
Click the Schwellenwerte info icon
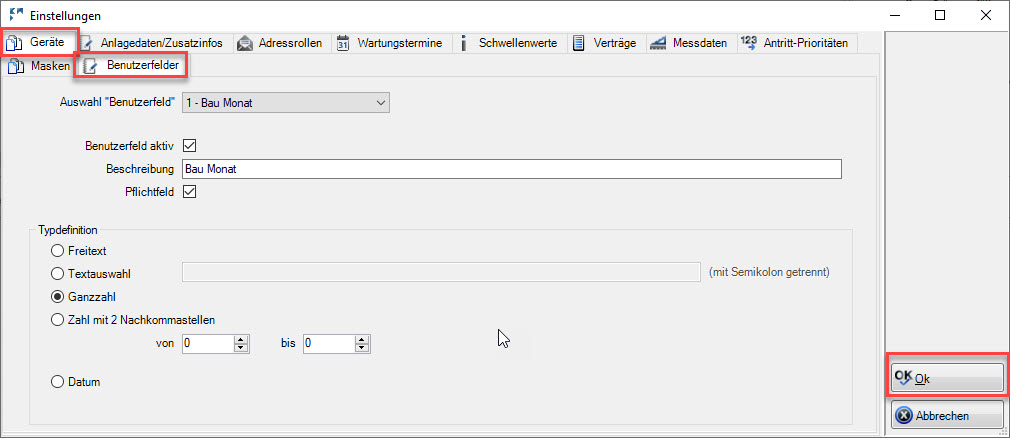pos(464,44)
